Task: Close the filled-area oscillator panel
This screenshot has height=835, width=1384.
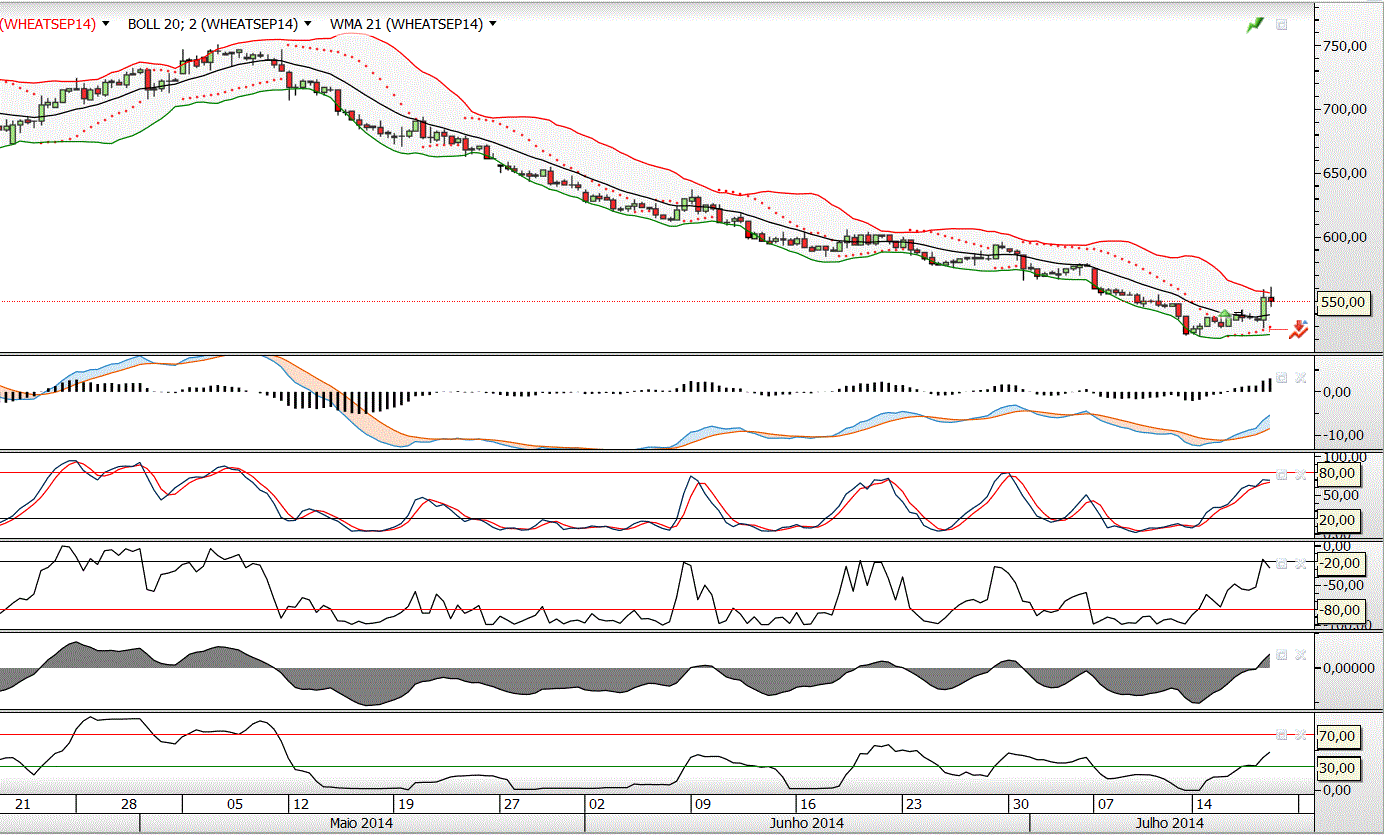Action: (1301, 655)
